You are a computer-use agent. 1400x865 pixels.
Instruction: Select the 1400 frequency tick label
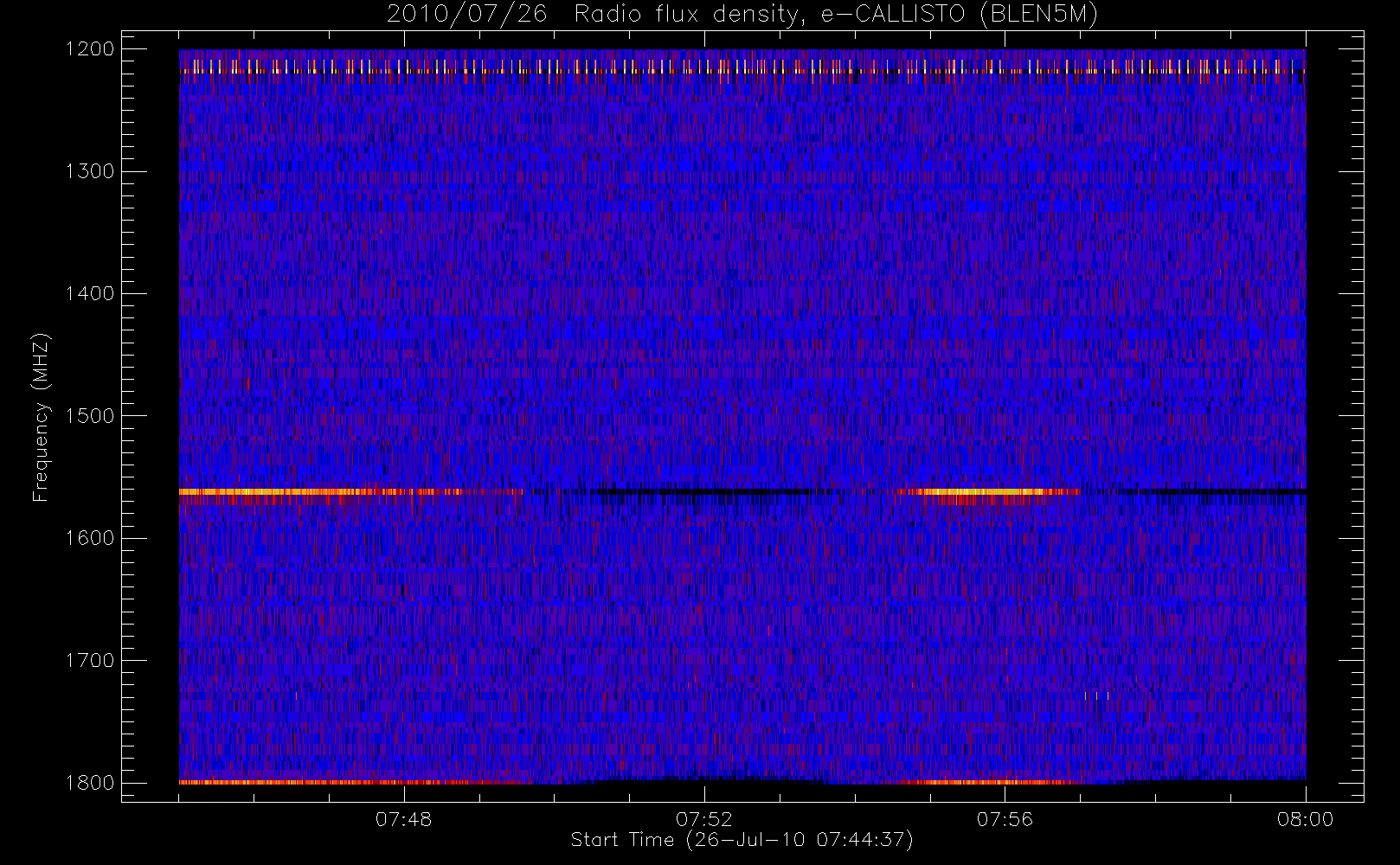pos(89,293)
